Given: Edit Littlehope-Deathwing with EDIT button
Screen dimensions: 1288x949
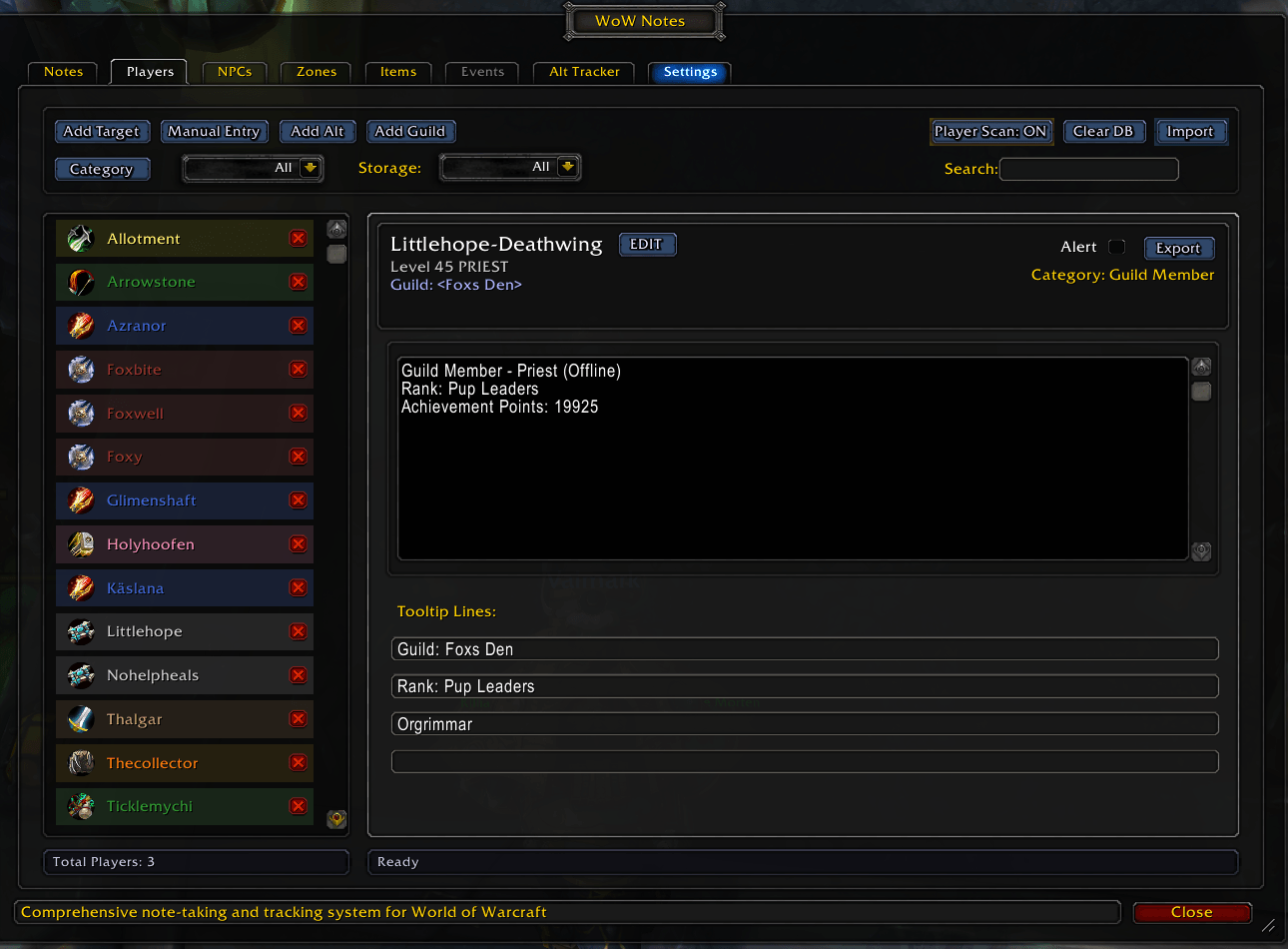Looking at the screenshot, I should coord(647,245).
